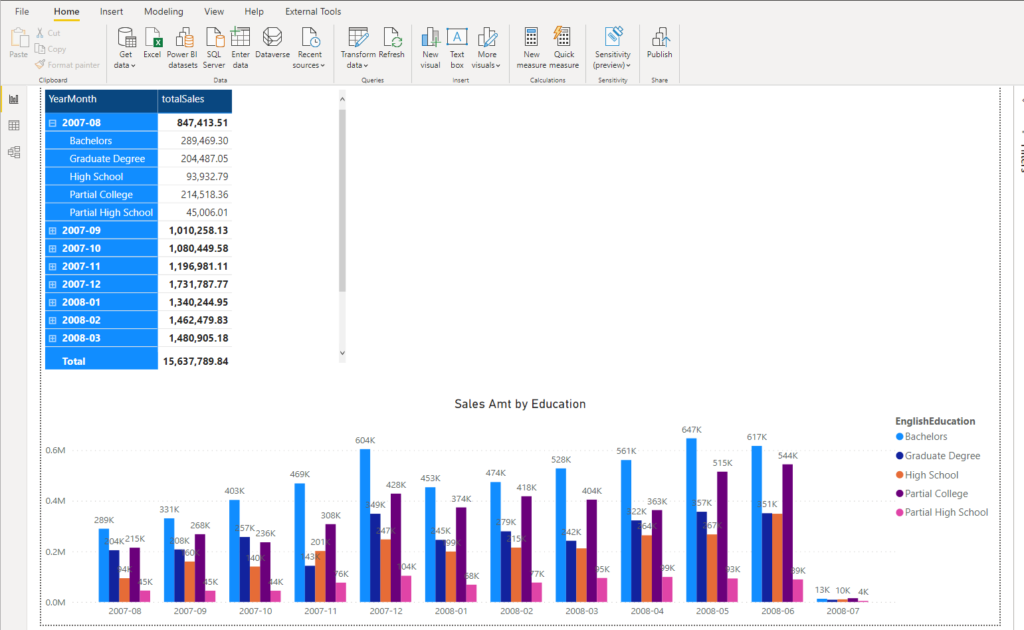This screenshot has width=1024, height=630.
Task: Click the Enter data icon
Action: (x=240, y=48)
